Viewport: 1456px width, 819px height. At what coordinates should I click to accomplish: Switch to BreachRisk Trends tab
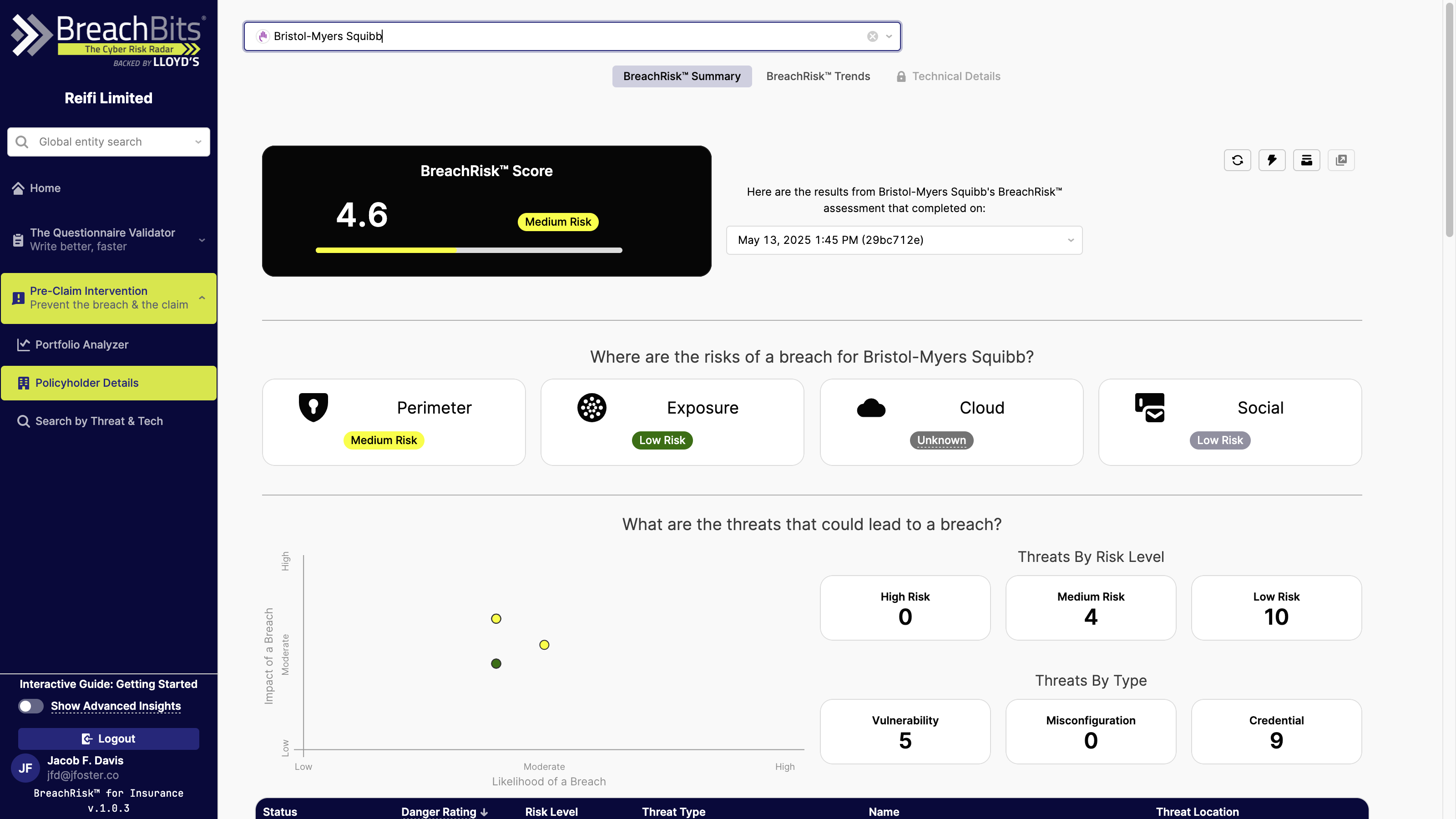click(x=818, y=76)
